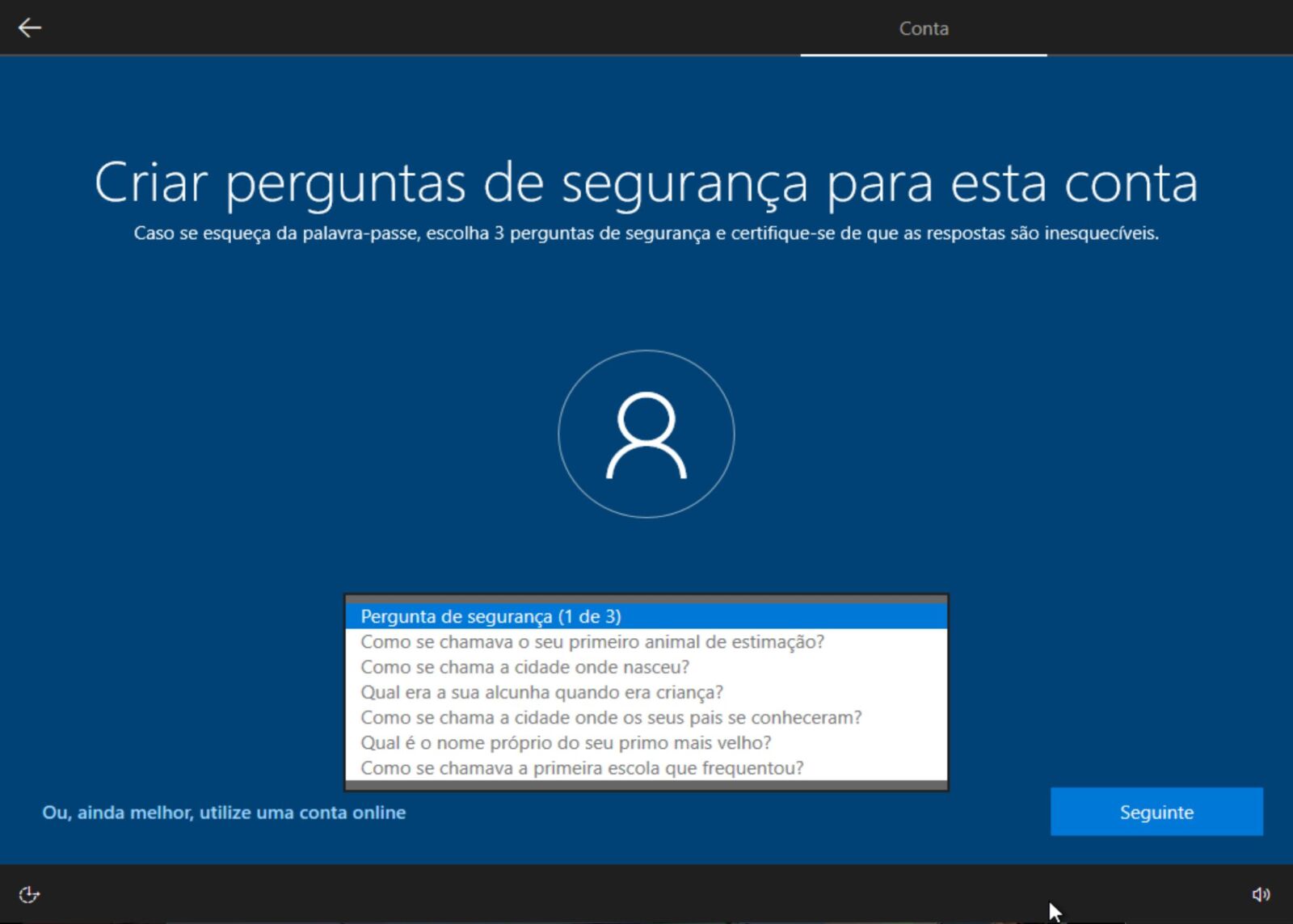Screen dimensions: 1293x924
Task: Click the host taskbar strip at screen bottom
Action: pyautogui.click(x=646, y=921)
